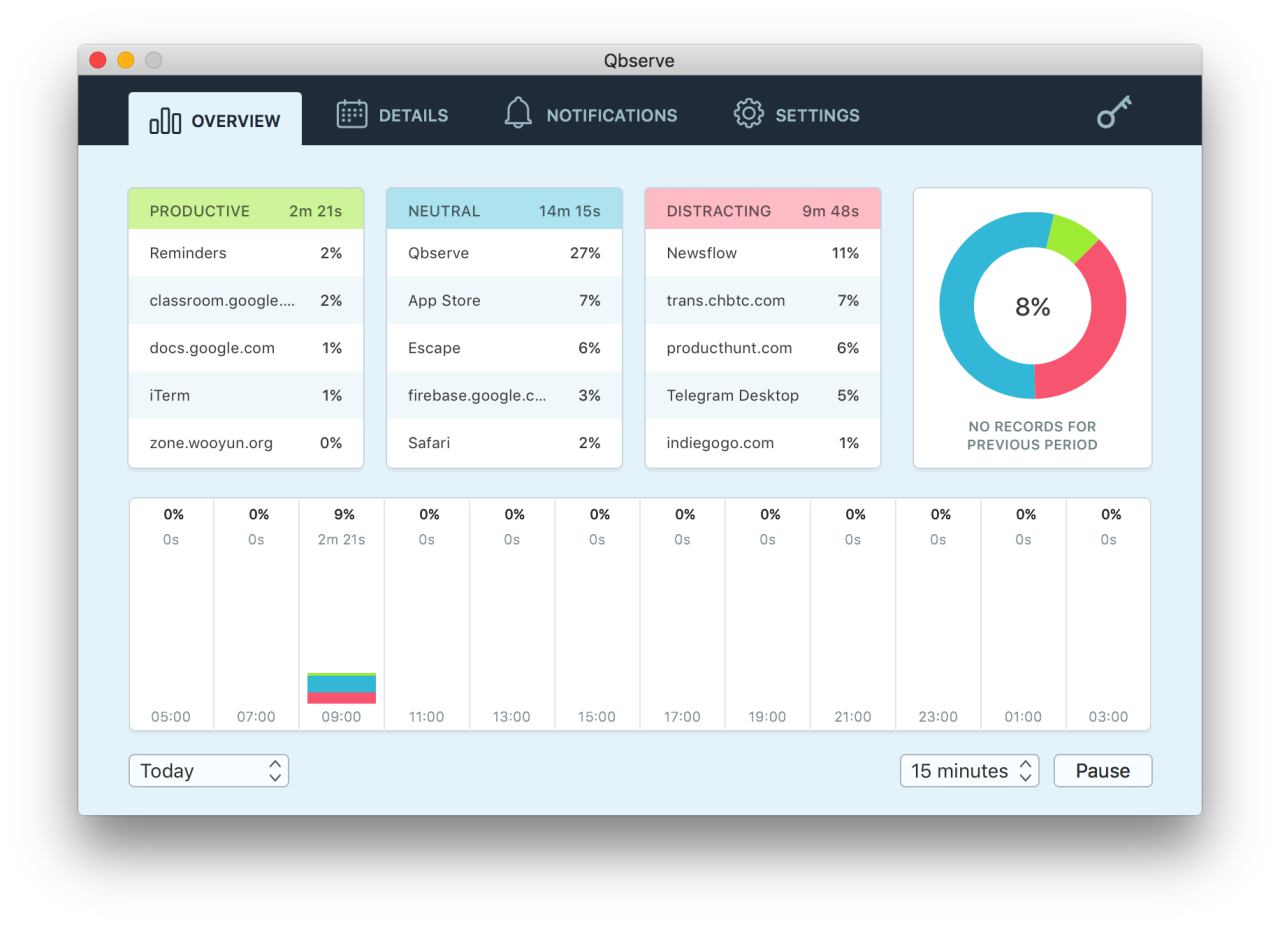Click the Neutral category header
Image resolution: width=1280 pixels, height=927 pixels.
pyautogui.click(x=504, y=211)
